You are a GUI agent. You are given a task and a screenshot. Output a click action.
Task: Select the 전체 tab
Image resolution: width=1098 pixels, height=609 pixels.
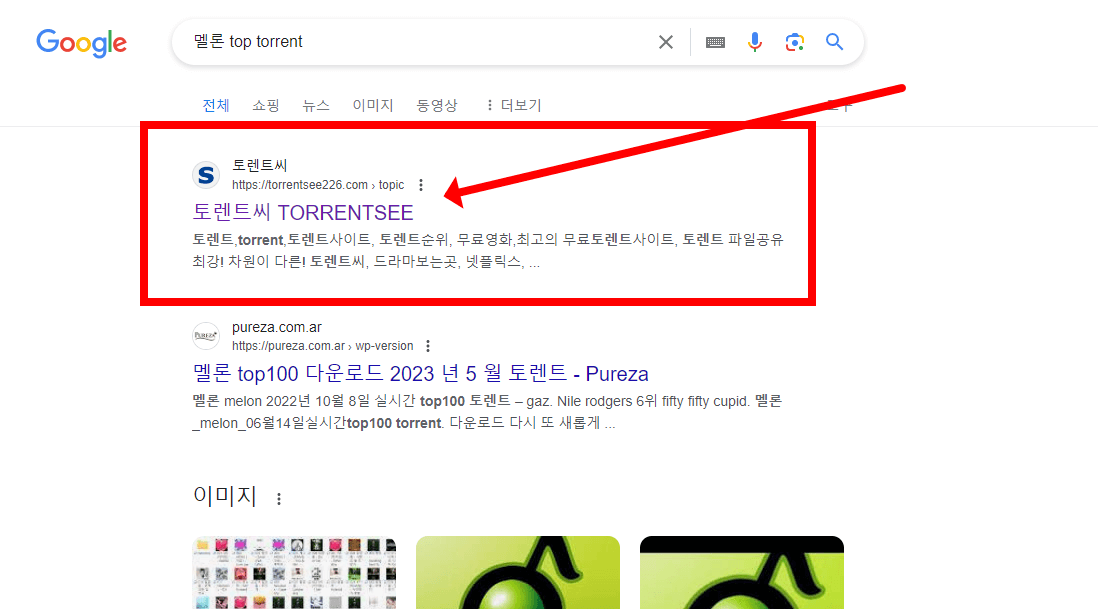point(216,106)
